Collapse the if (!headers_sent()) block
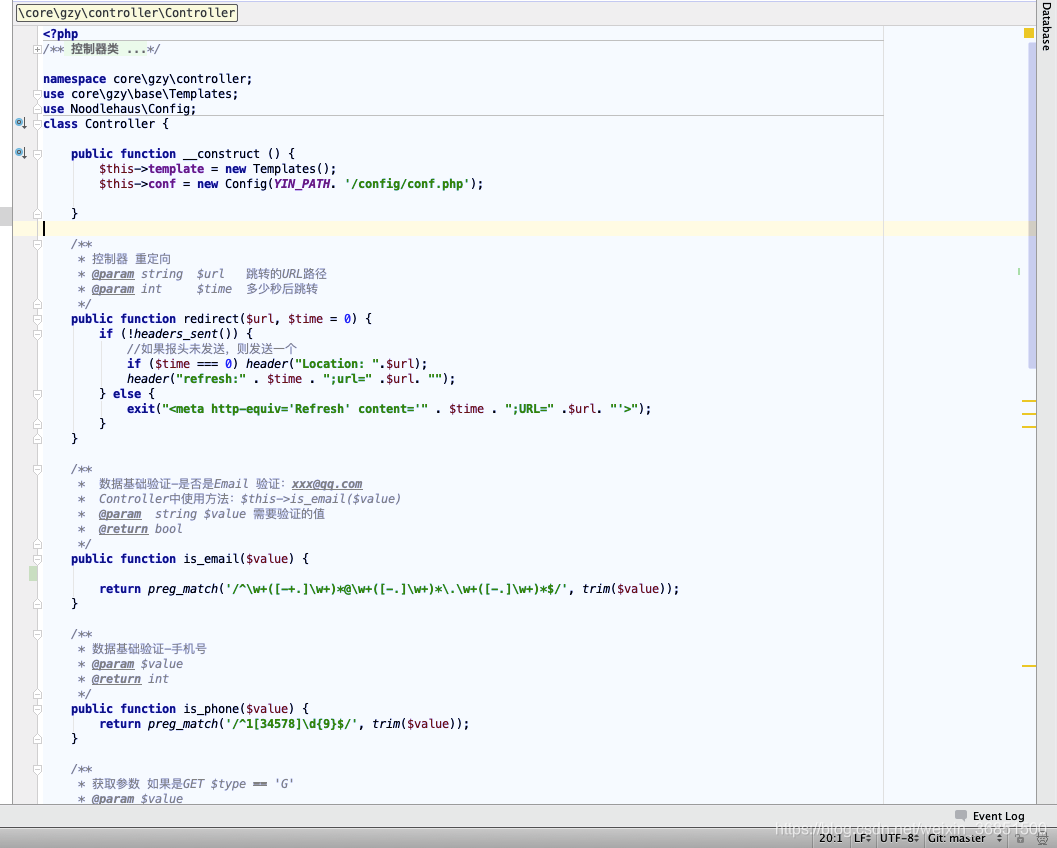The width and height of the screenshot is (1057, 848). [38, 334]
